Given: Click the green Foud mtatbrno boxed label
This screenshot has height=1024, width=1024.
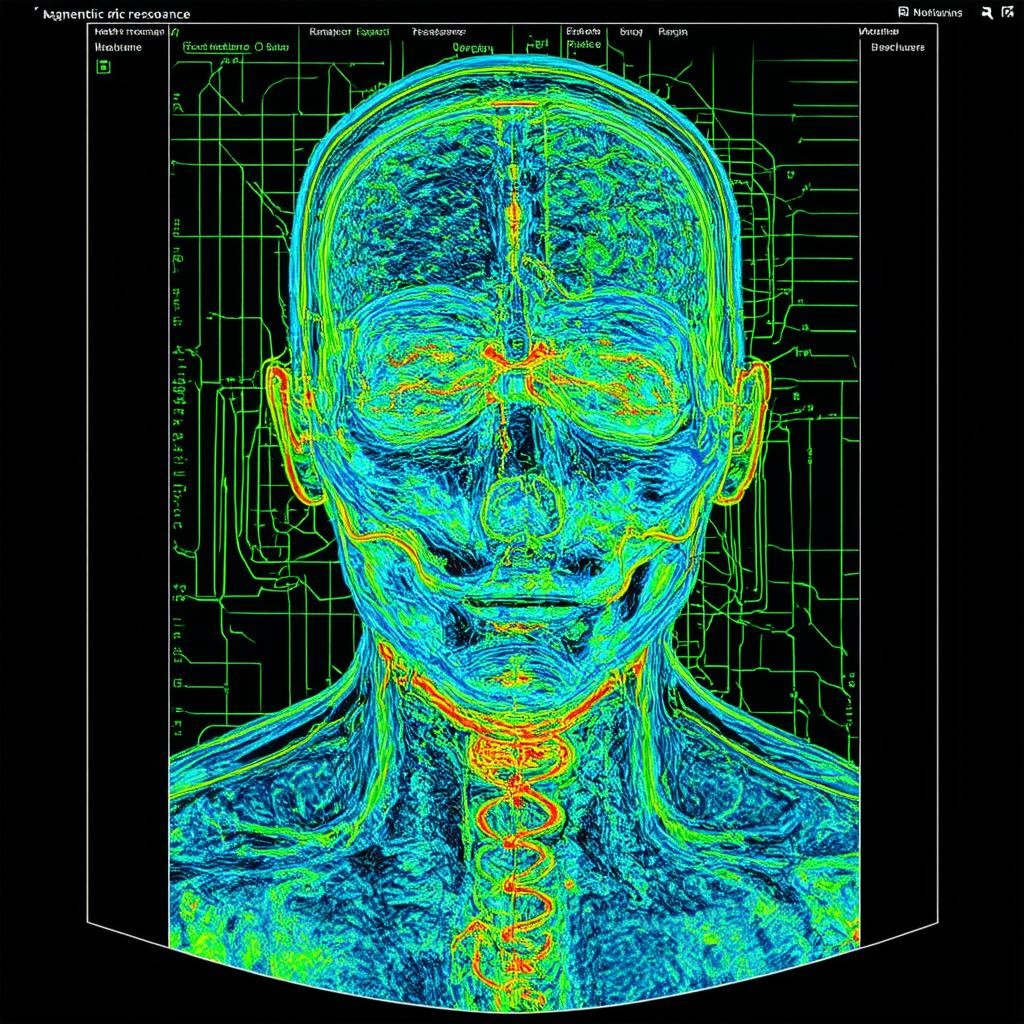Looking at the screenshot, I should click(x=216, y=46).
